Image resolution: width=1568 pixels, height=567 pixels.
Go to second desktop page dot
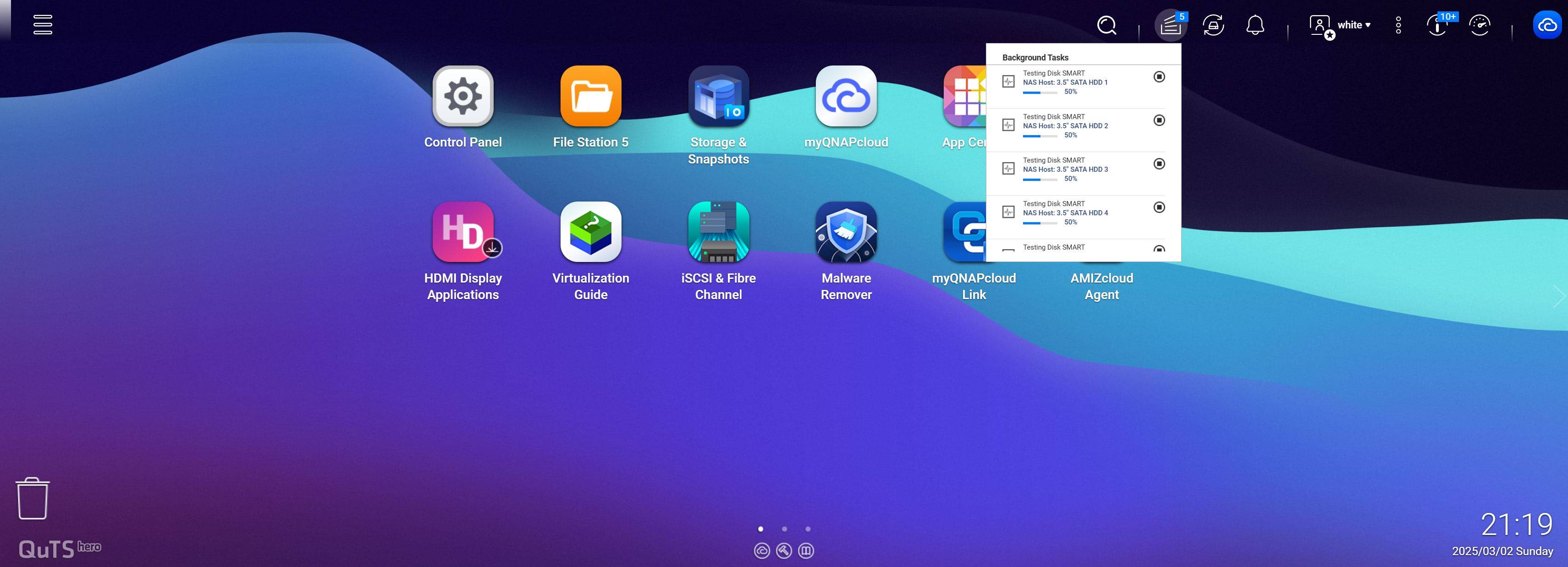pos(784,529)
